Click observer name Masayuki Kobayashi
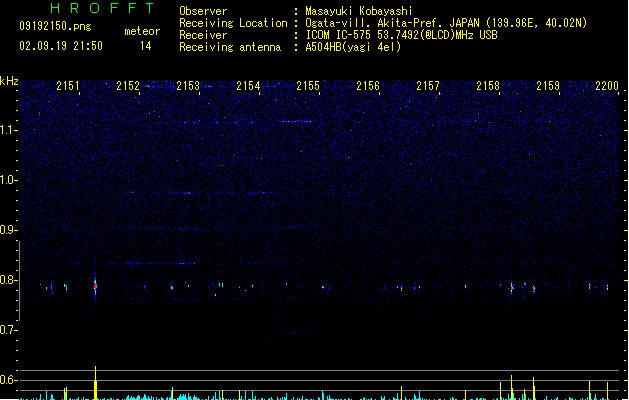The width and height of the screenshot is (629, 400). click(x=359, y=11)
